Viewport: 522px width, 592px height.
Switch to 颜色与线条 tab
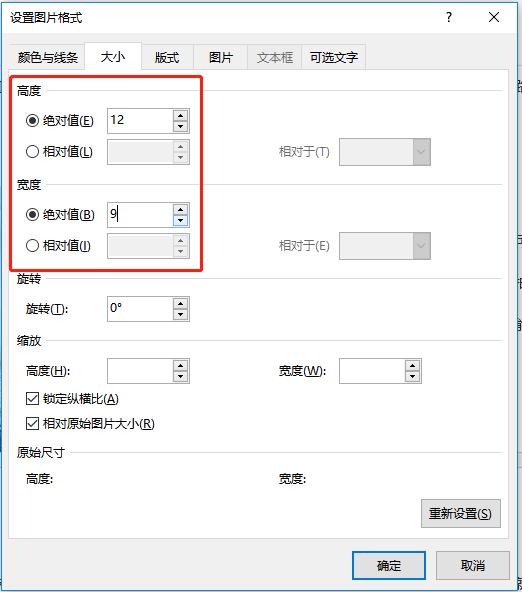click(48, 57)
